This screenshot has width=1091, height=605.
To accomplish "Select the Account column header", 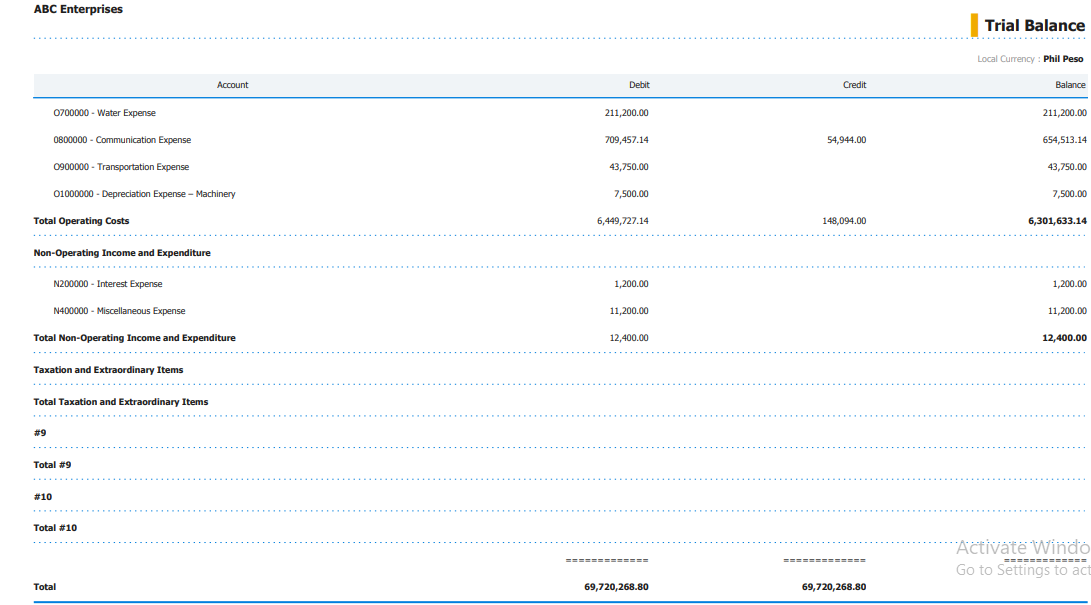I will (x=232, y=85).
